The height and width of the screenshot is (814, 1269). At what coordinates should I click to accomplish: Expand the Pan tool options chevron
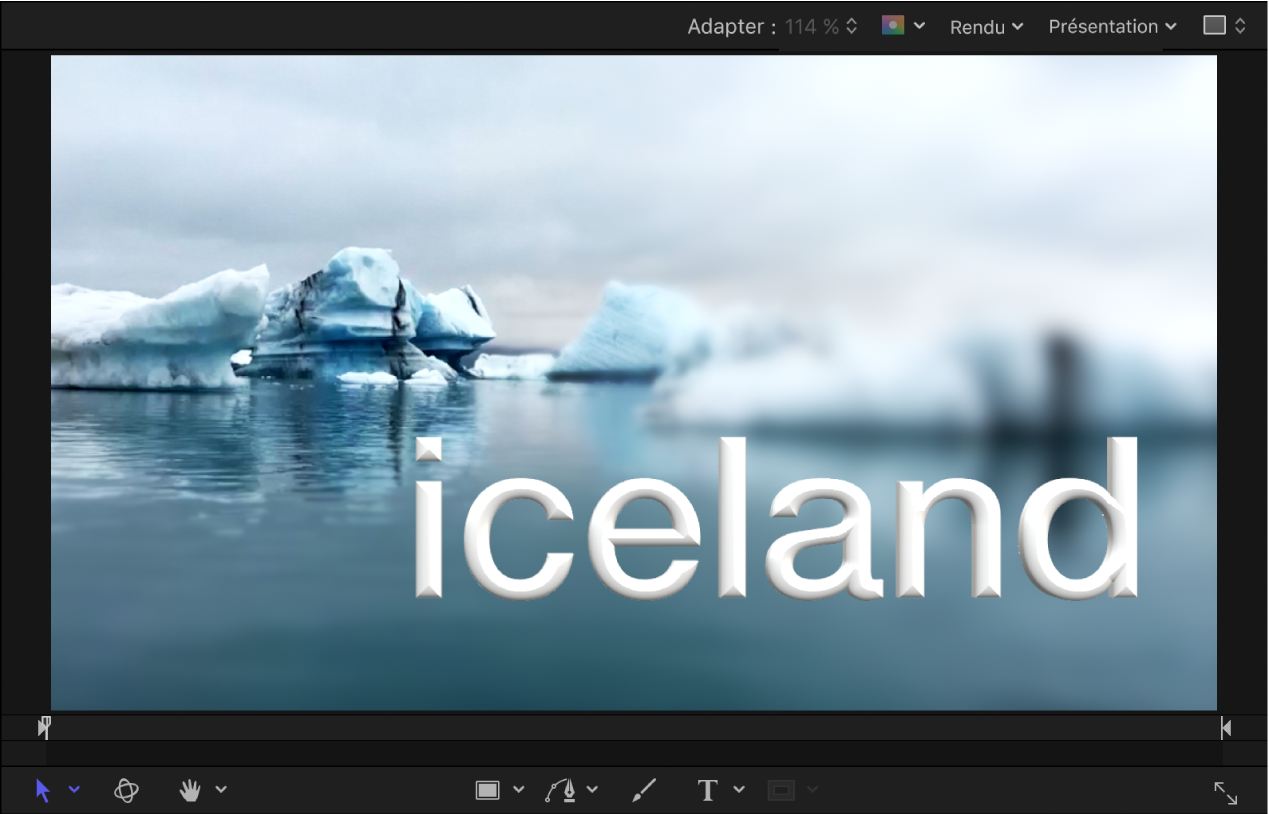(221, 790)
